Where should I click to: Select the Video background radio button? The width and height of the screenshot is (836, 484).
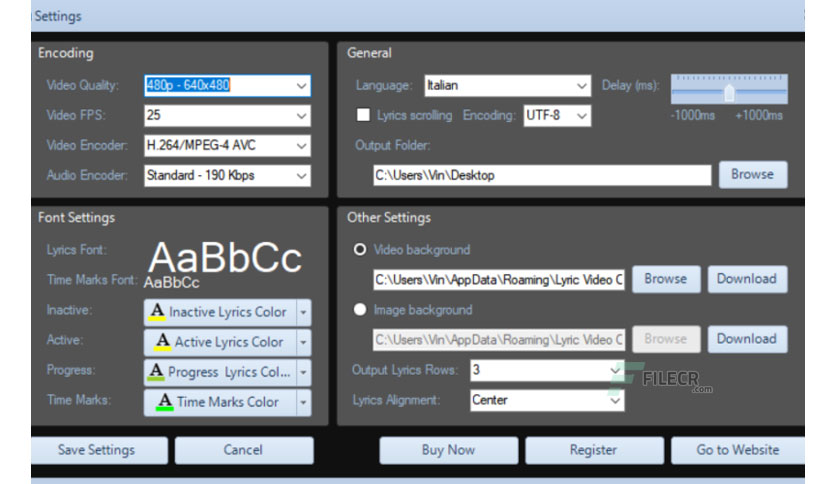pyautogui.click(x=360, y=249)
